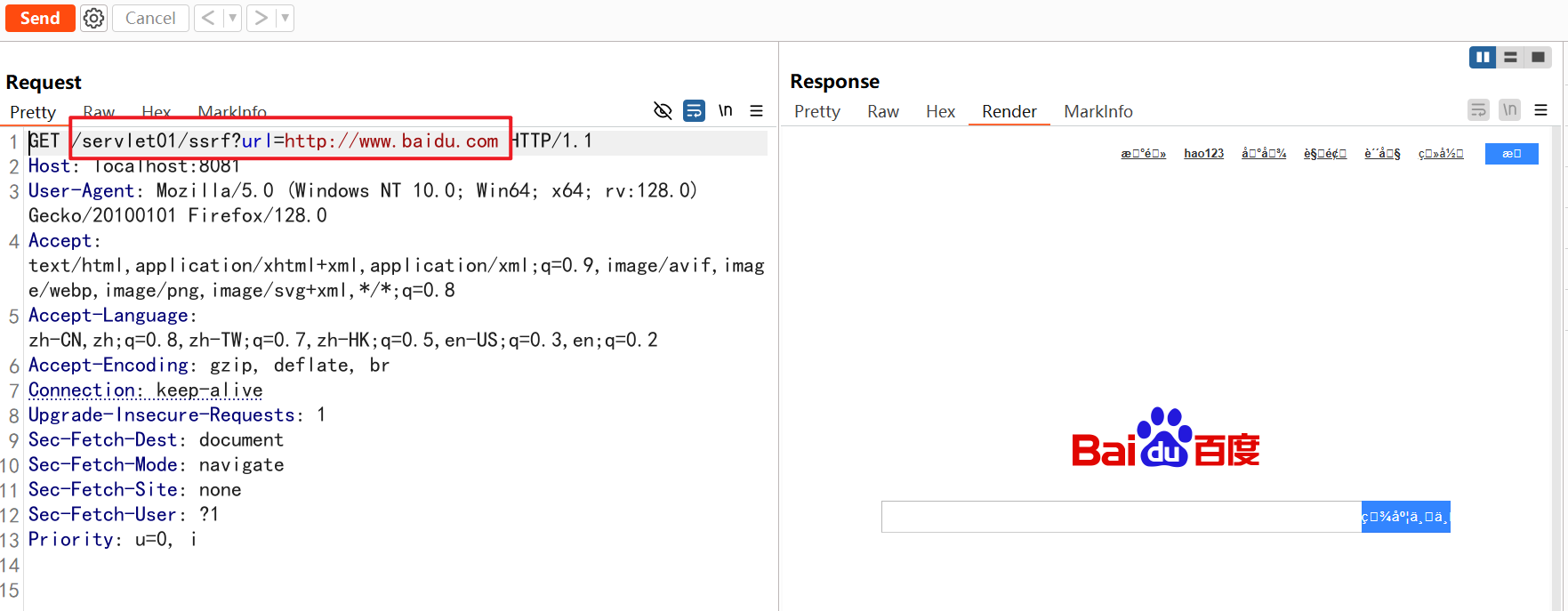Click the Sec-Fetch-Dest header line
1568x611 pixels.
pyautogui.click(x=156, y=439)
